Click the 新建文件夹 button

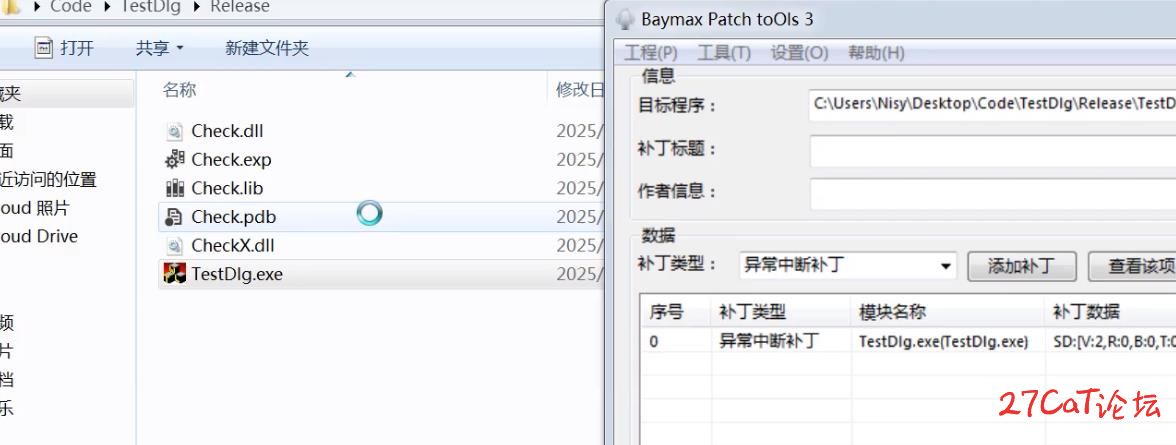point(267,47)
